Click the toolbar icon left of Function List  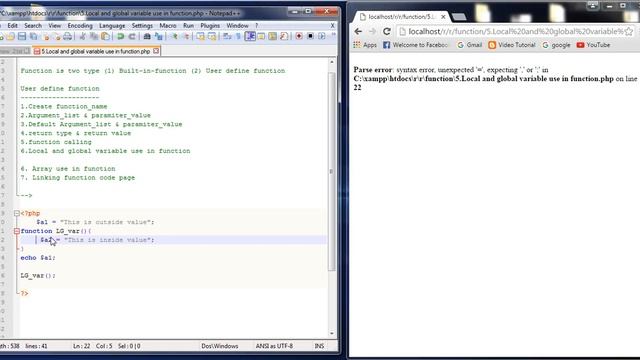click(272, 37)
